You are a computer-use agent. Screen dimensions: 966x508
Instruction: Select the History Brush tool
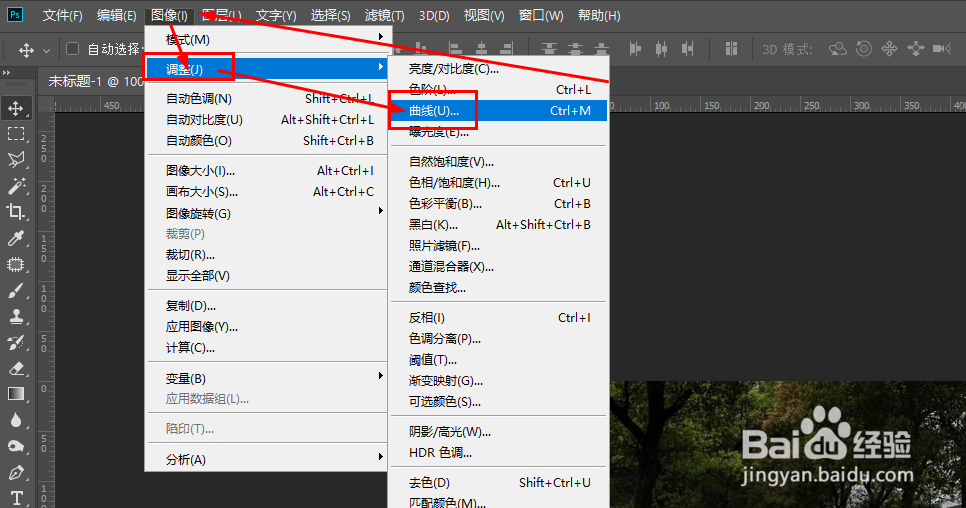point(15,342)
